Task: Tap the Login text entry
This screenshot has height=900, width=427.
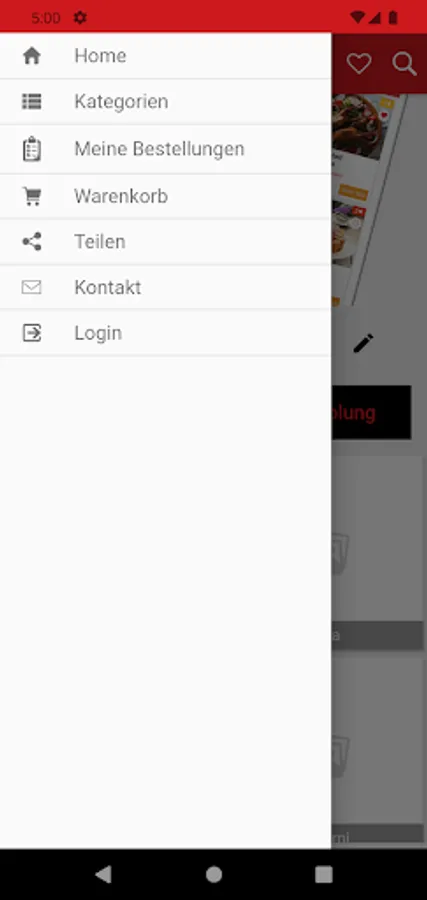Action: 98,333
